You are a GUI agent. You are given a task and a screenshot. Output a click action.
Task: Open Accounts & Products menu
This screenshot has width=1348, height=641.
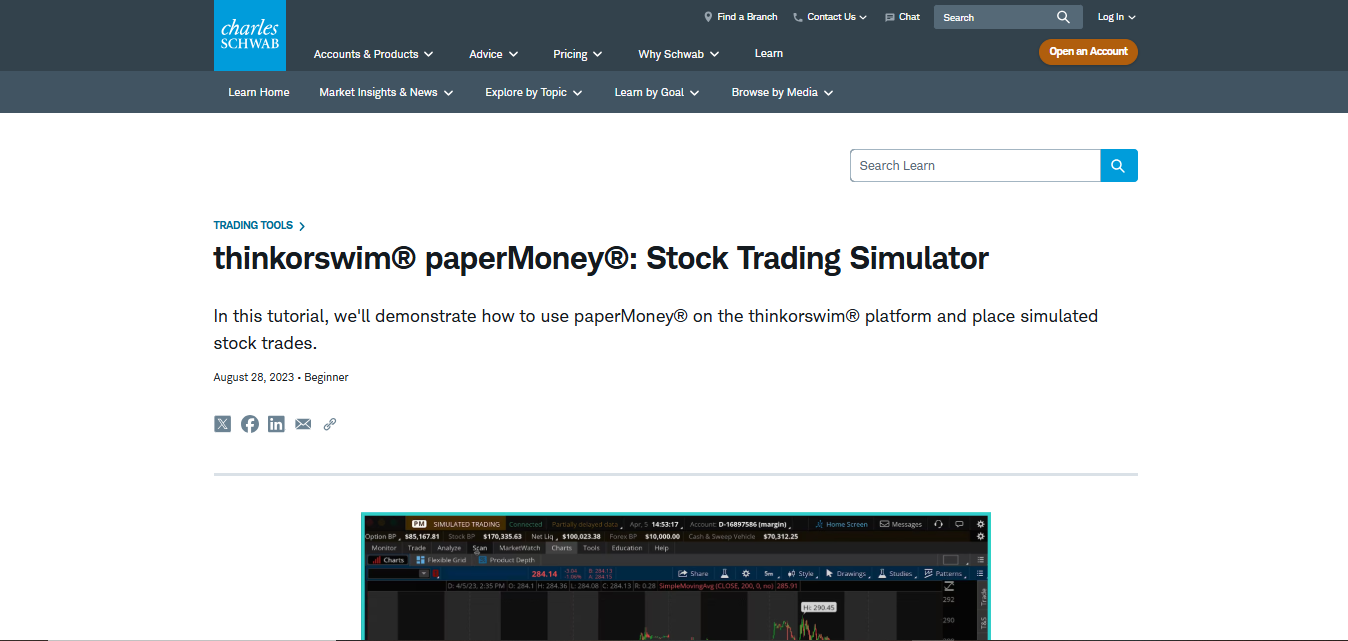[x=373, y=54]
